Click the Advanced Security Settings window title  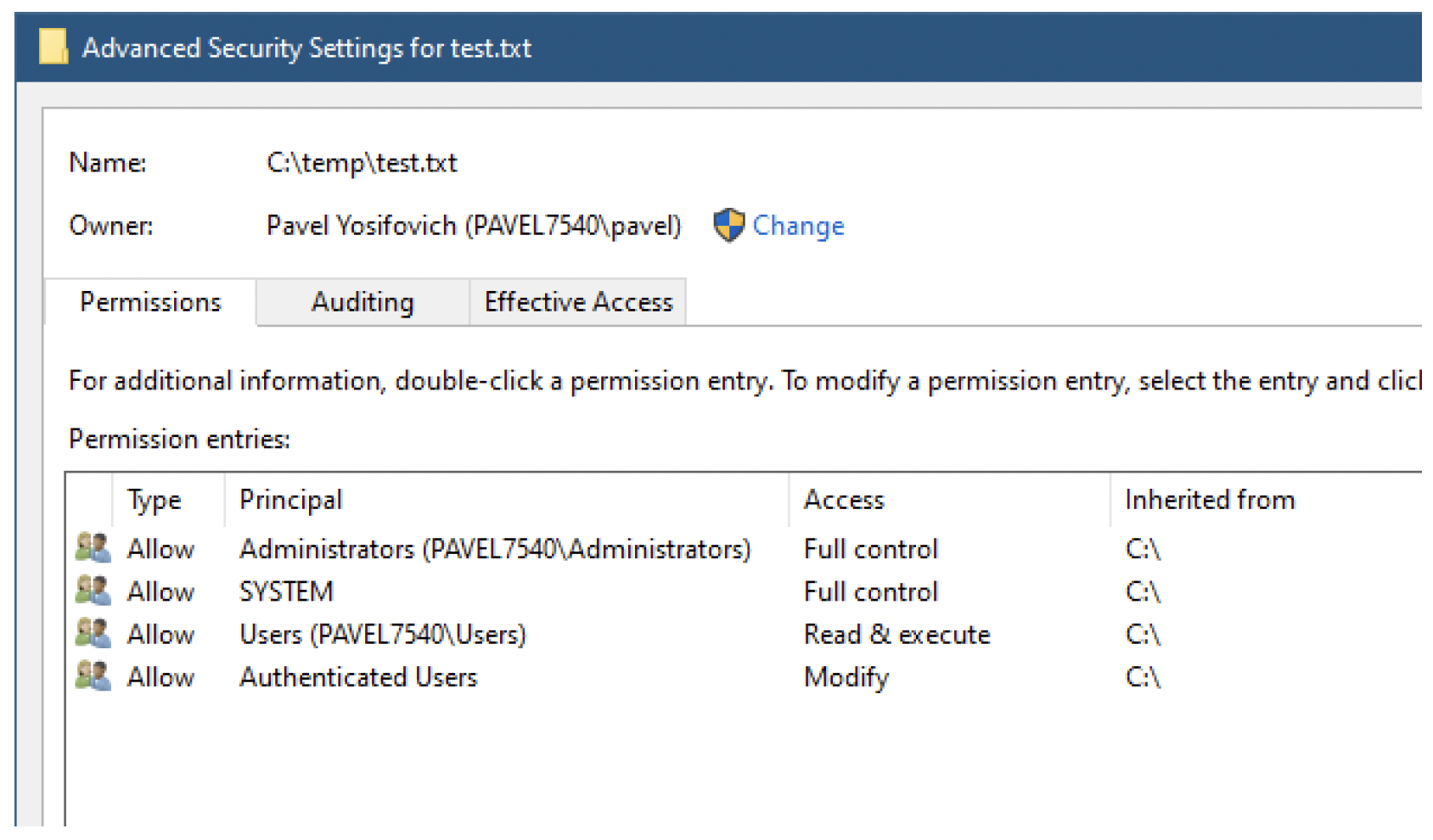point(306,48)
